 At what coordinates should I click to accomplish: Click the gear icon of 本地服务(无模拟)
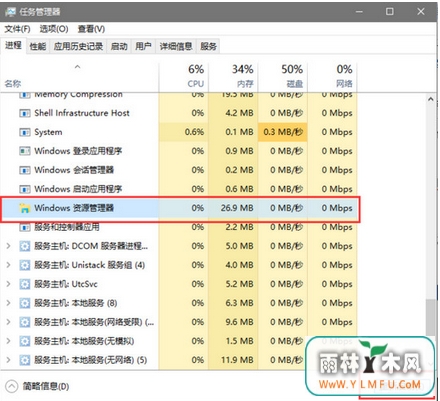coord(25,341)
